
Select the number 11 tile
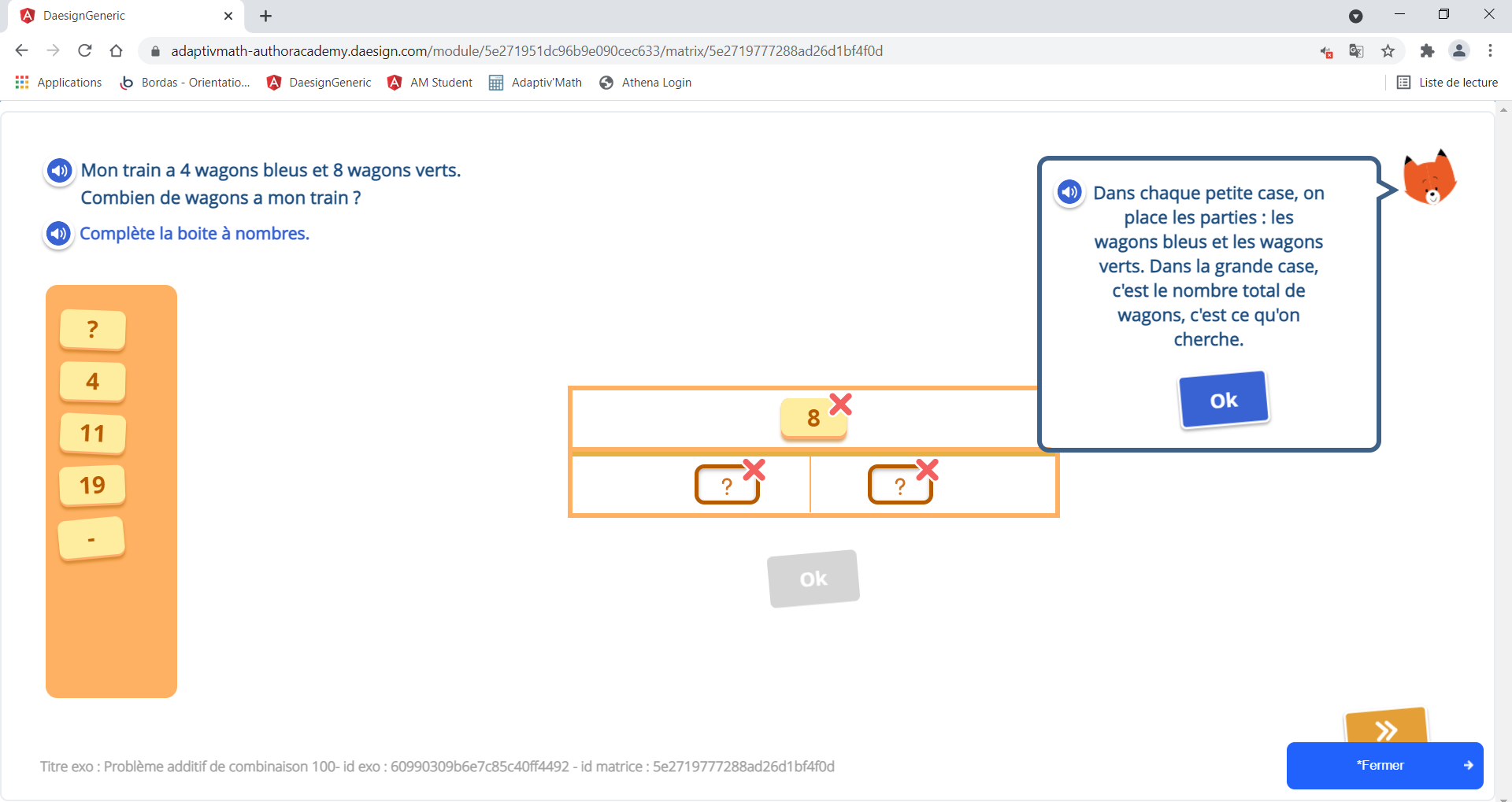click(93, 434)
